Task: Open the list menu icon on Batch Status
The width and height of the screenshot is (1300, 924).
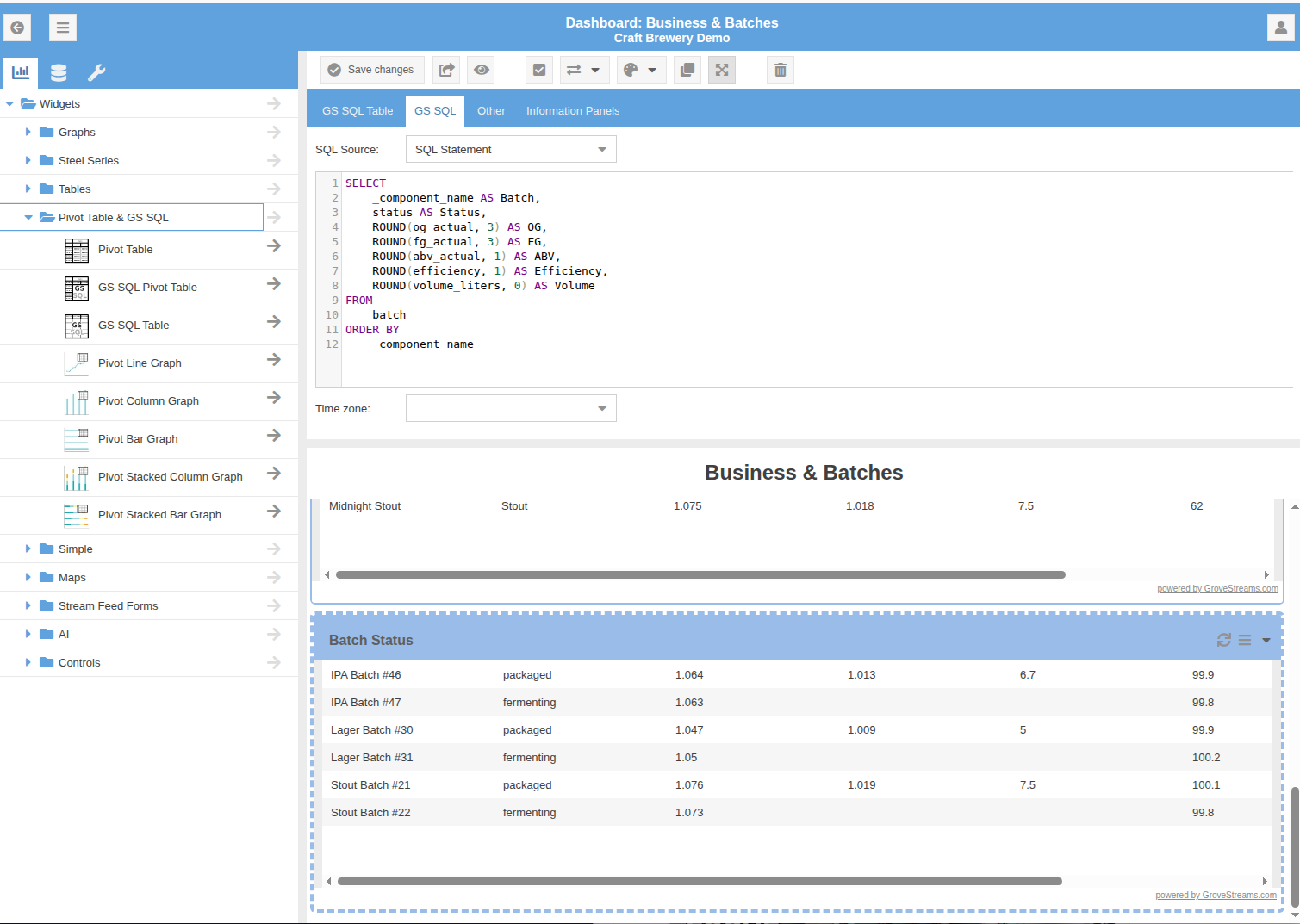Action: tap(1245, 640)
